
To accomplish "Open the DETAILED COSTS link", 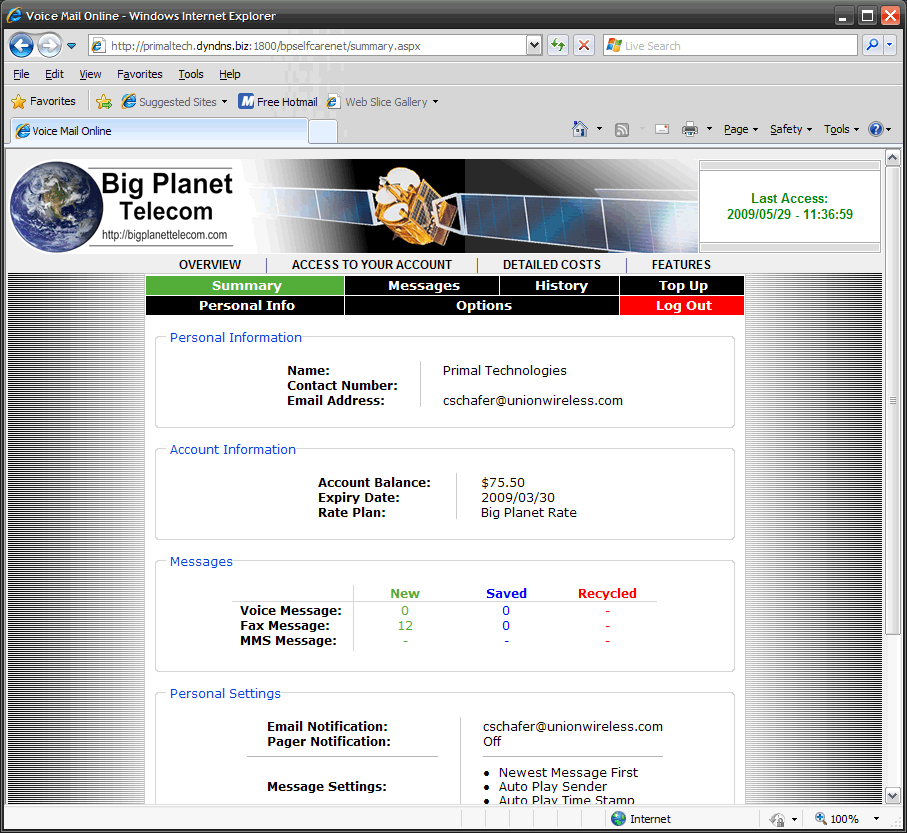I will coord(552,265).
